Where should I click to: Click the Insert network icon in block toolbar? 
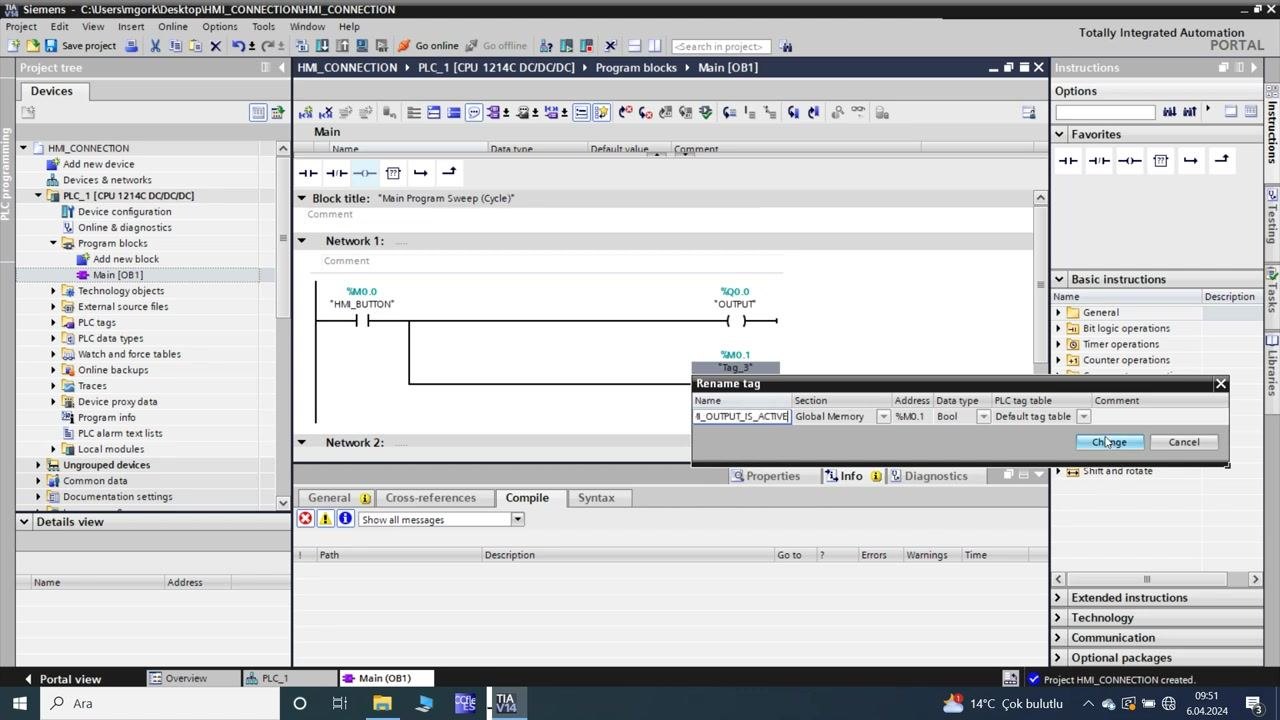point(306,113)
